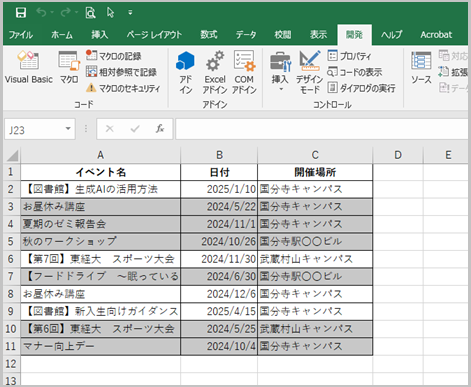Switch to the ページレイアウト tab
The height and width of the screenshot is (387, 471).
tap(154, 35)
